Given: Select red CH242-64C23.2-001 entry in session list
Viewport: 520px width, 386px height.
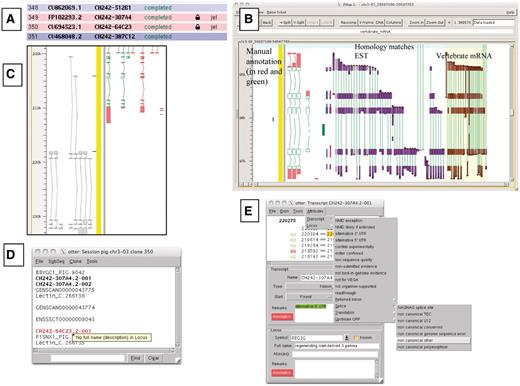Looking at the screenshot, I should pyautogui.click(x=63, y=331).
